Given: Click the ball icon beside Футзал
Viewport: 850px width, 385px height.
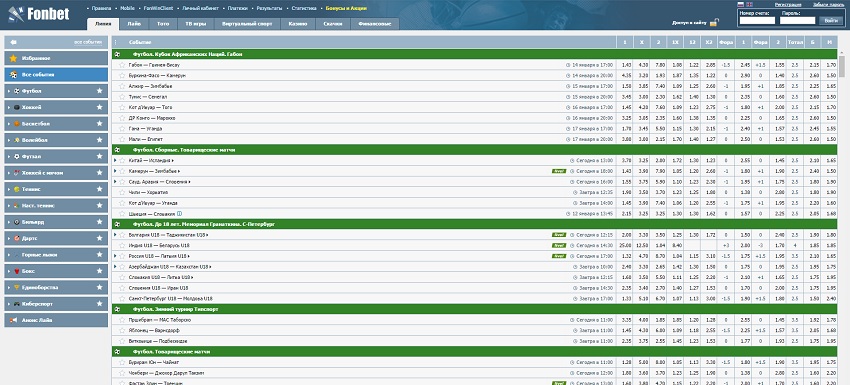Looking at the screenshot, I should click(17, 157).
